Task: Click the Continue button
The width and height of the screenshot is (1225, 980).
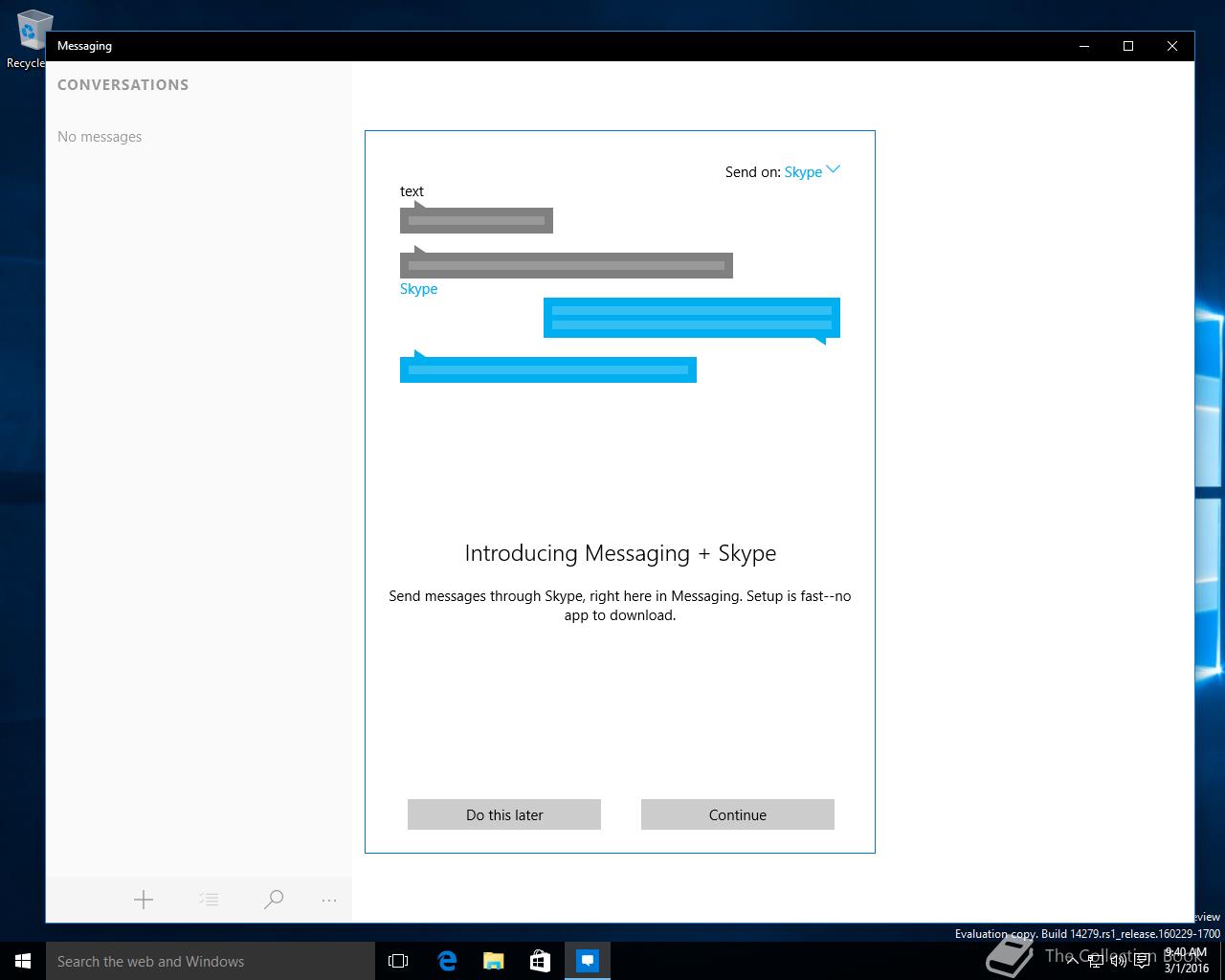Action: pos(738,814)
